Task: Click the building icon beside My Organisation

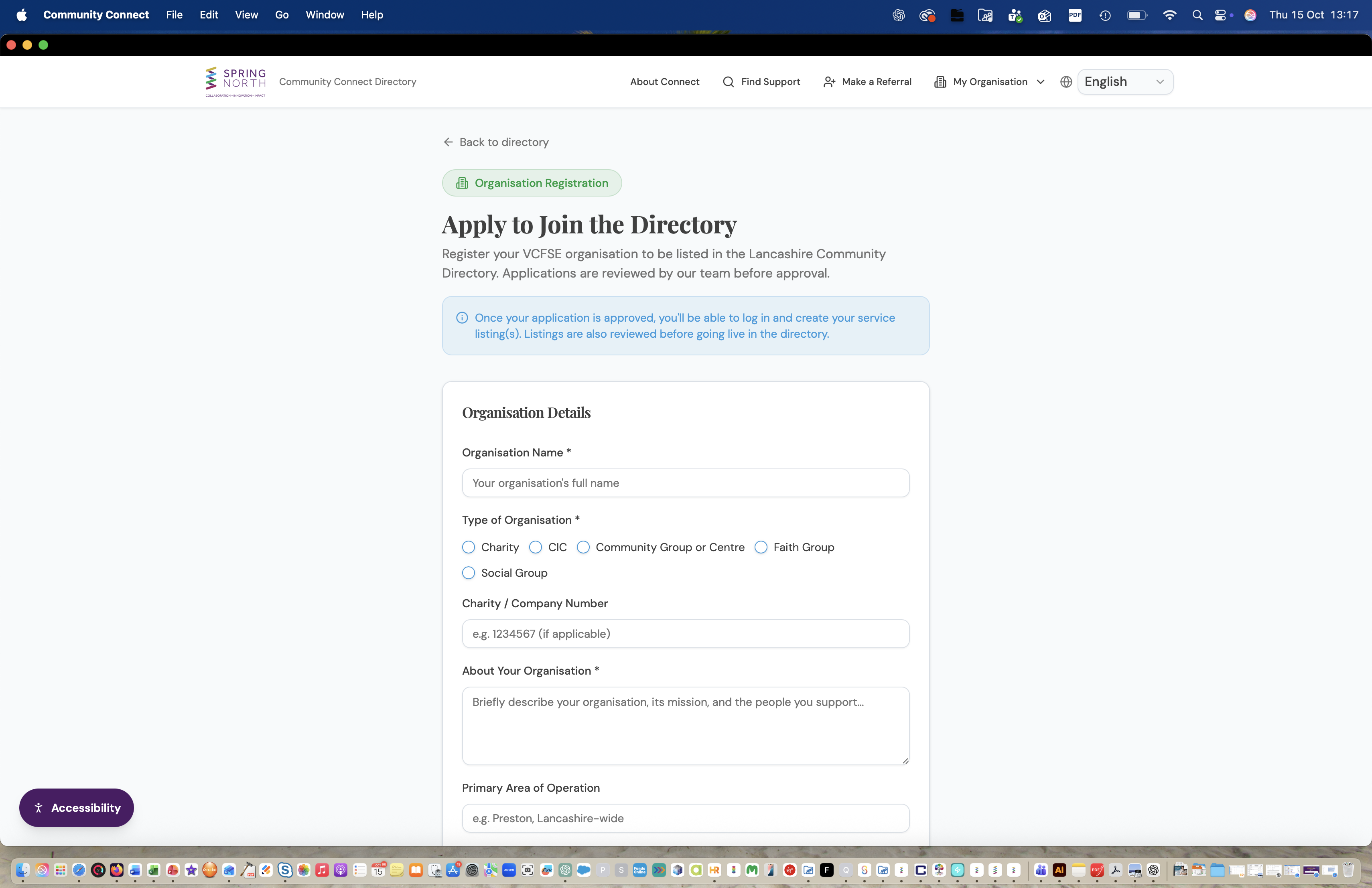Action: click(x=940, y=82)
